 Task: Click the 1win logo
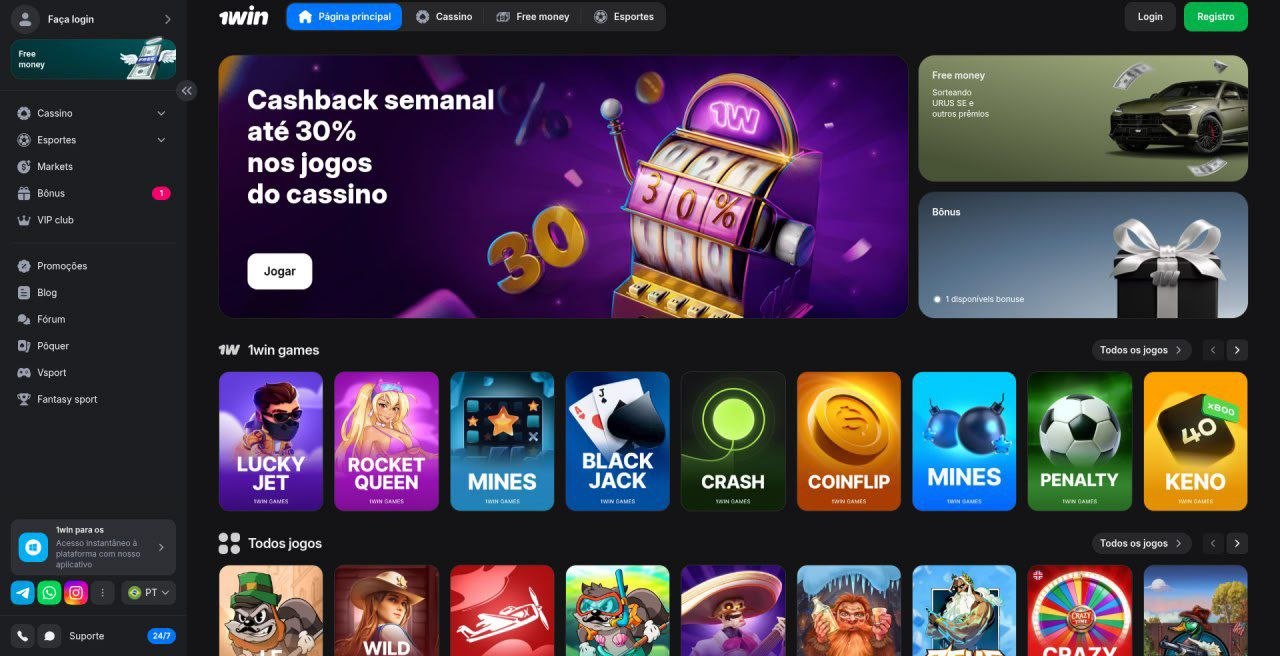[x=243, y=16]
